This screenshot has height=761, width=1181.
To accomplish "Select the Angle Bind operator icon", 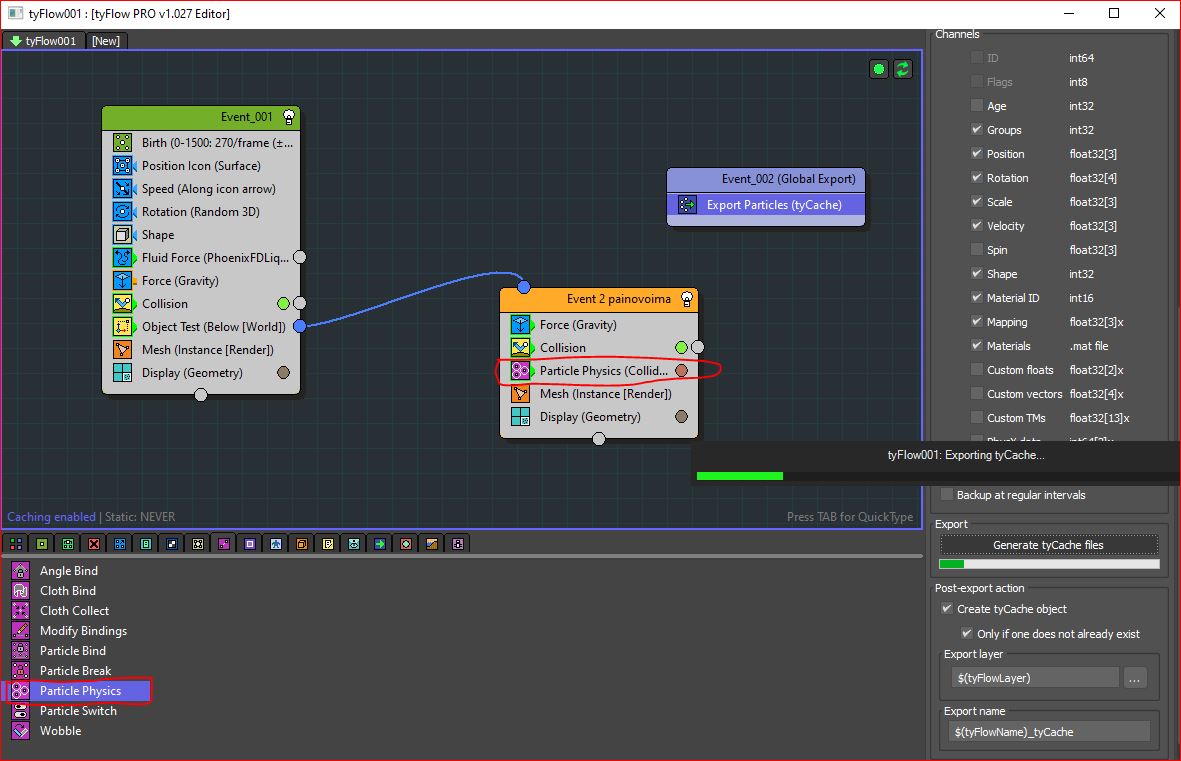I will coord(20,571).
